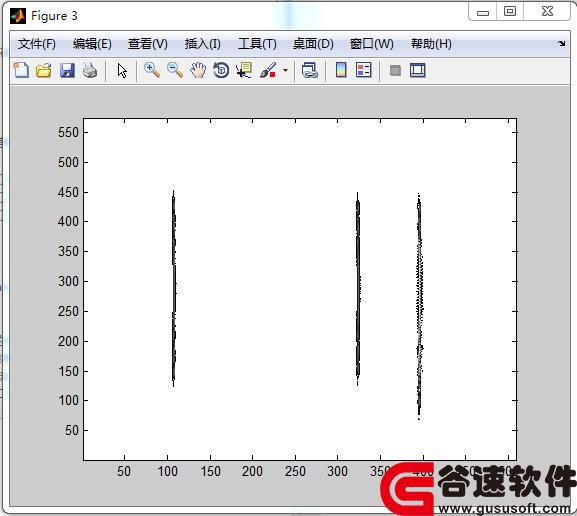
Task: Activate the Zoom Out magnifier
Action: 175,70
